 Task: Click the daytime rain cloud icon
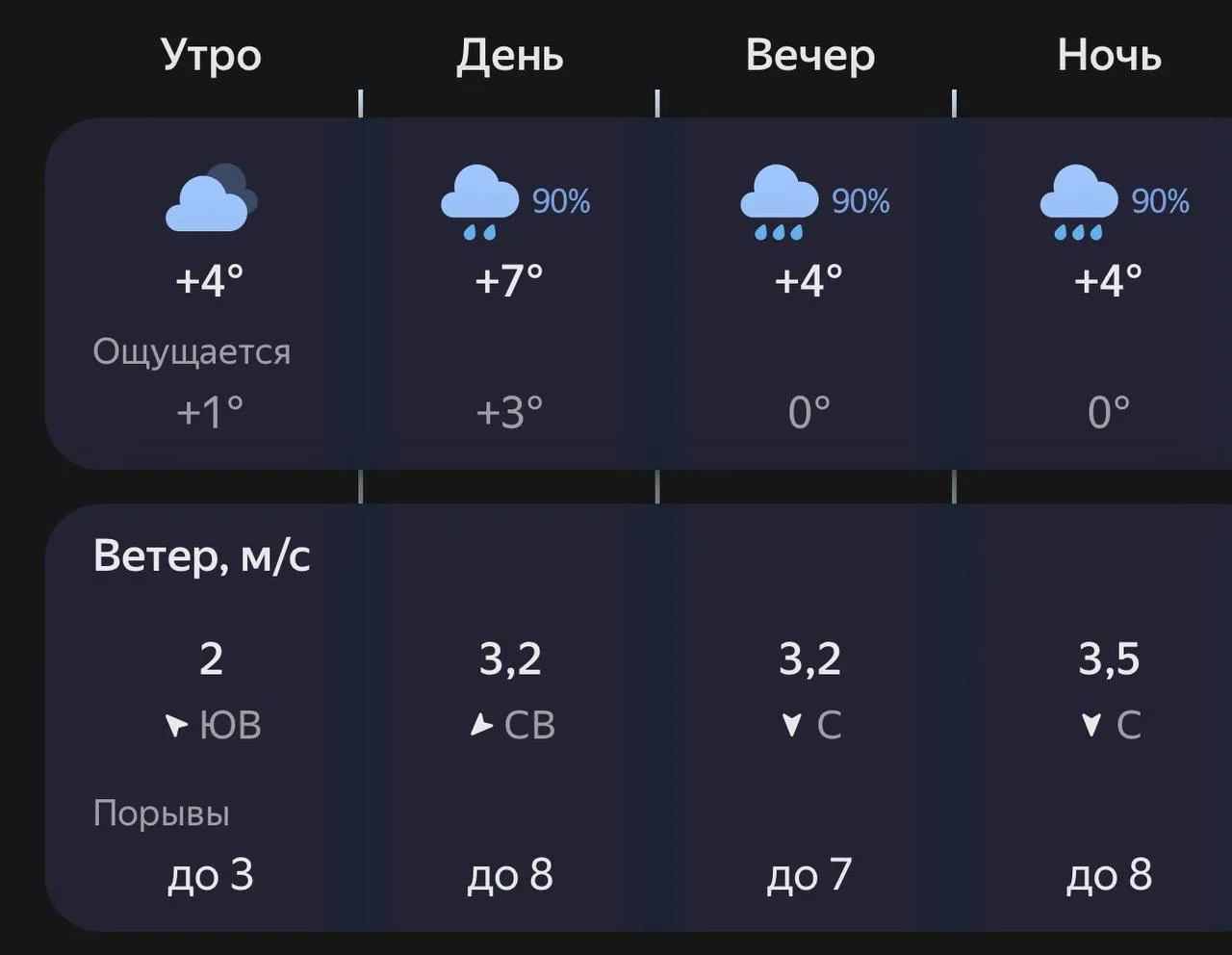click(480, 201)
